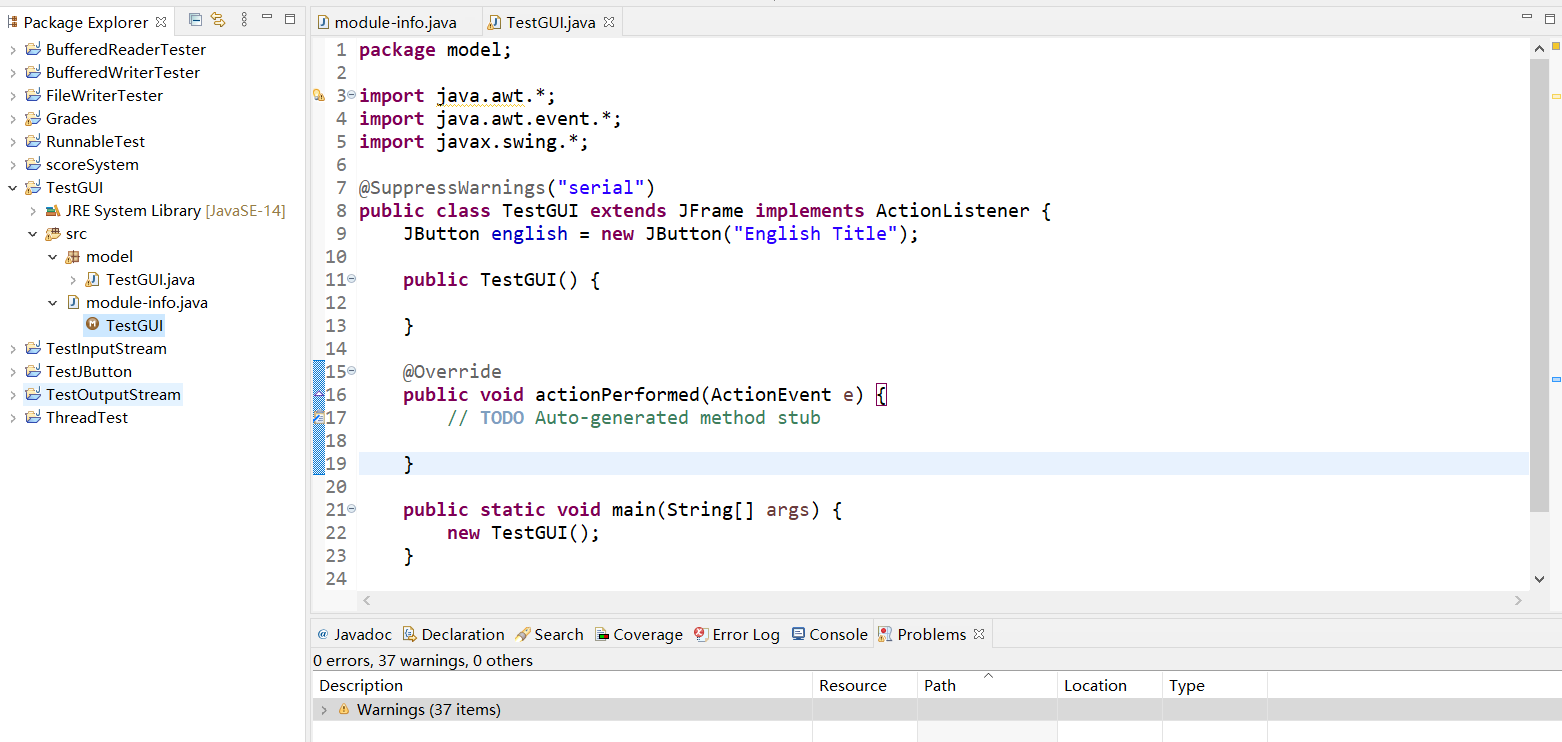The image size is (1562, 742).
Task: Click the Coverage view icon
Action: click(x=601, y=634)
